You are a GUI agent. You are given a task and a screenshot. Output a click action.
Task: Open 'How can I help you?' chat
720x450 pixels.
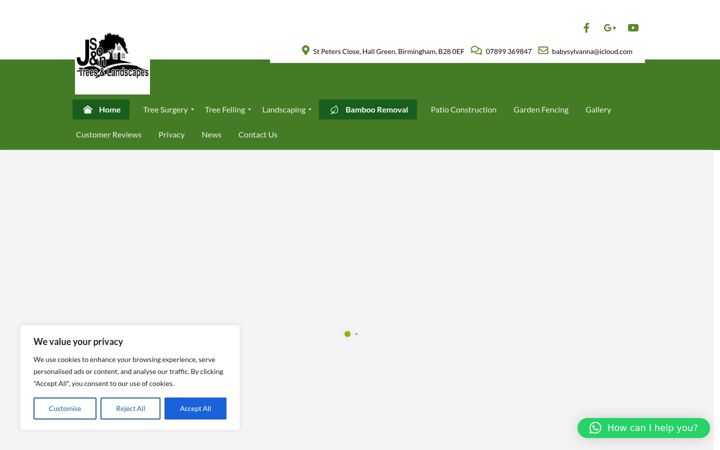tap(643, 428)
